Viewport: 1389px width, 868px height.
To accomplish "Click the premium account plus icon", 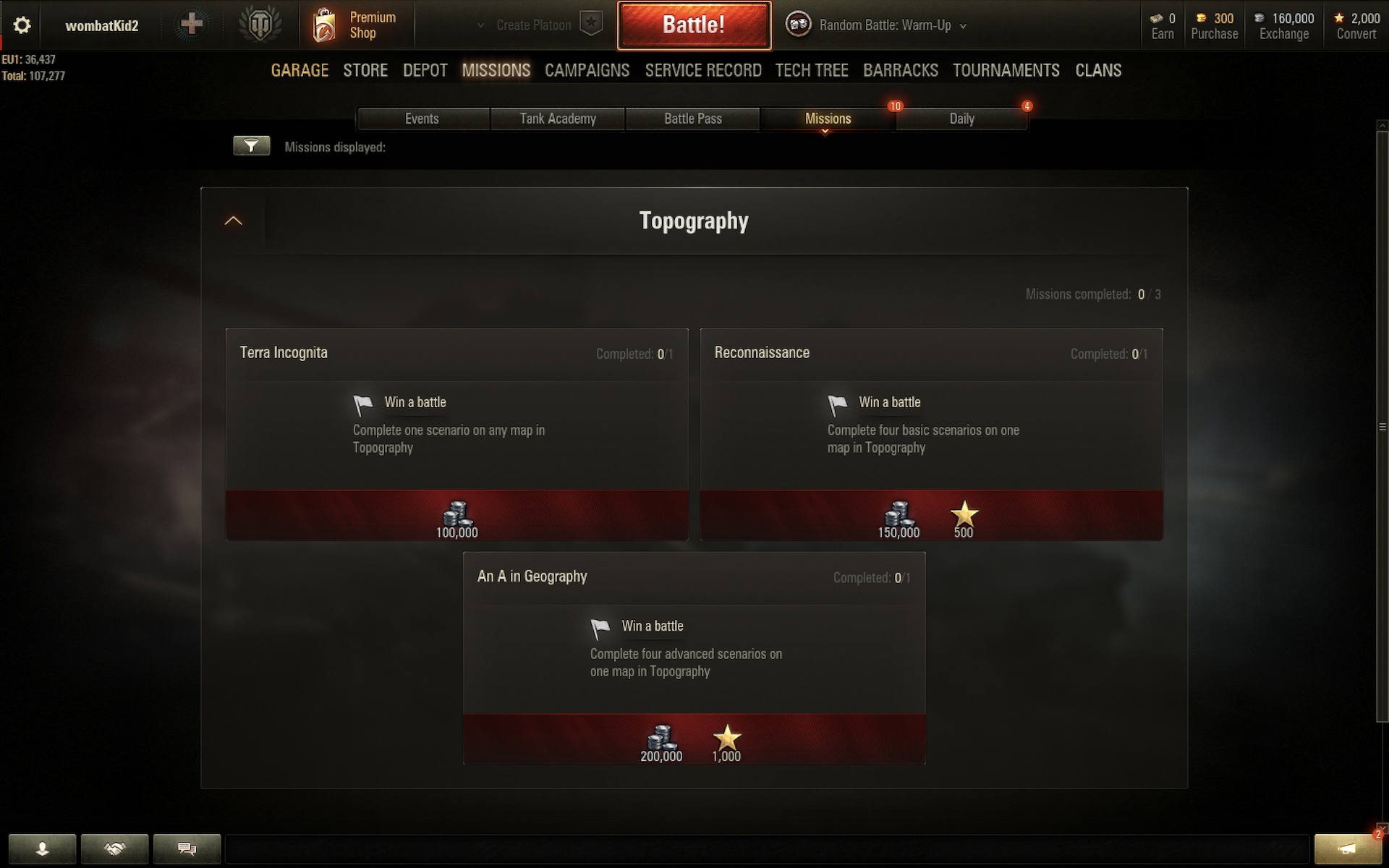I will [191, 25].
